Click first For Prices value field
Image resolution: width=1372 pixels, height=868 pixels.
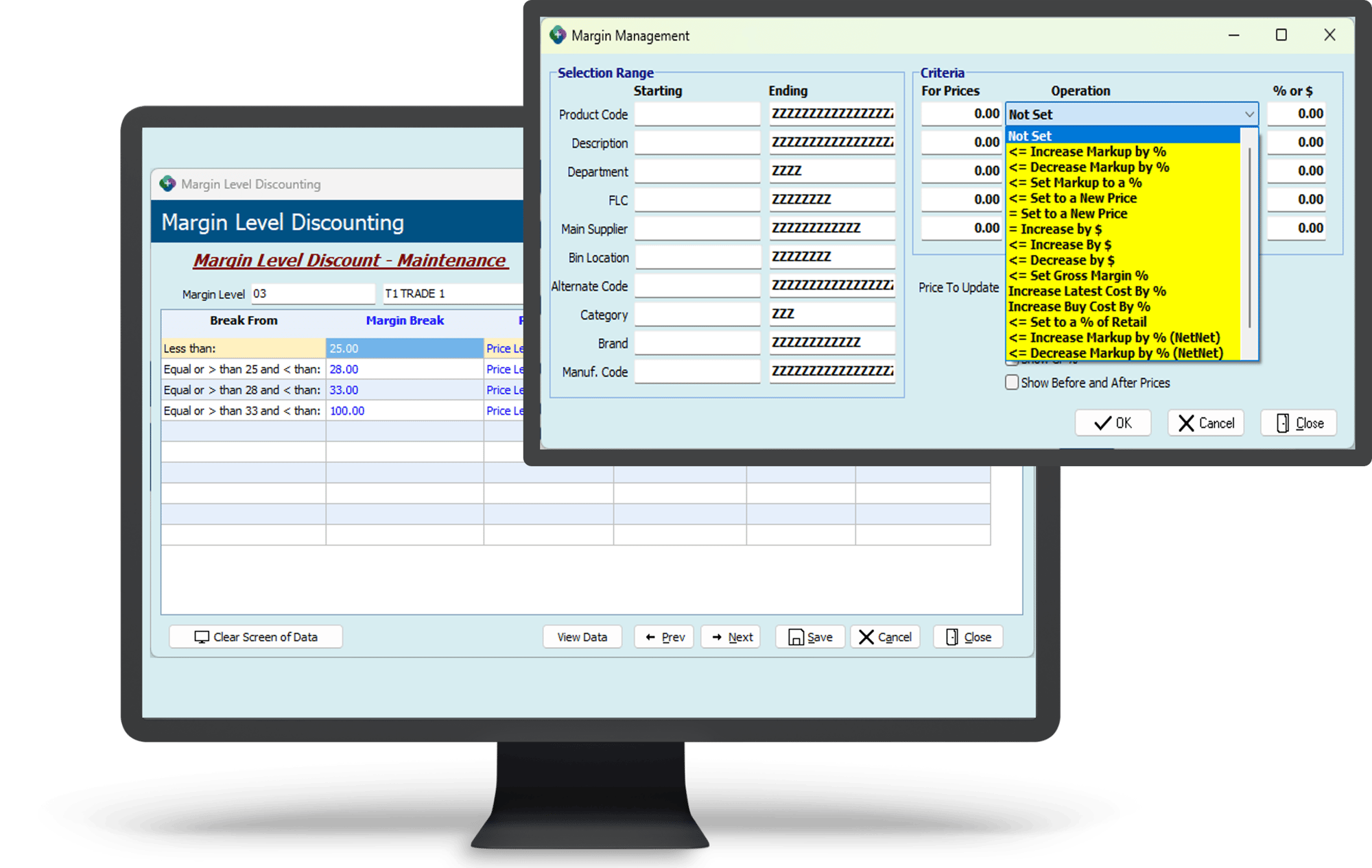961,114
